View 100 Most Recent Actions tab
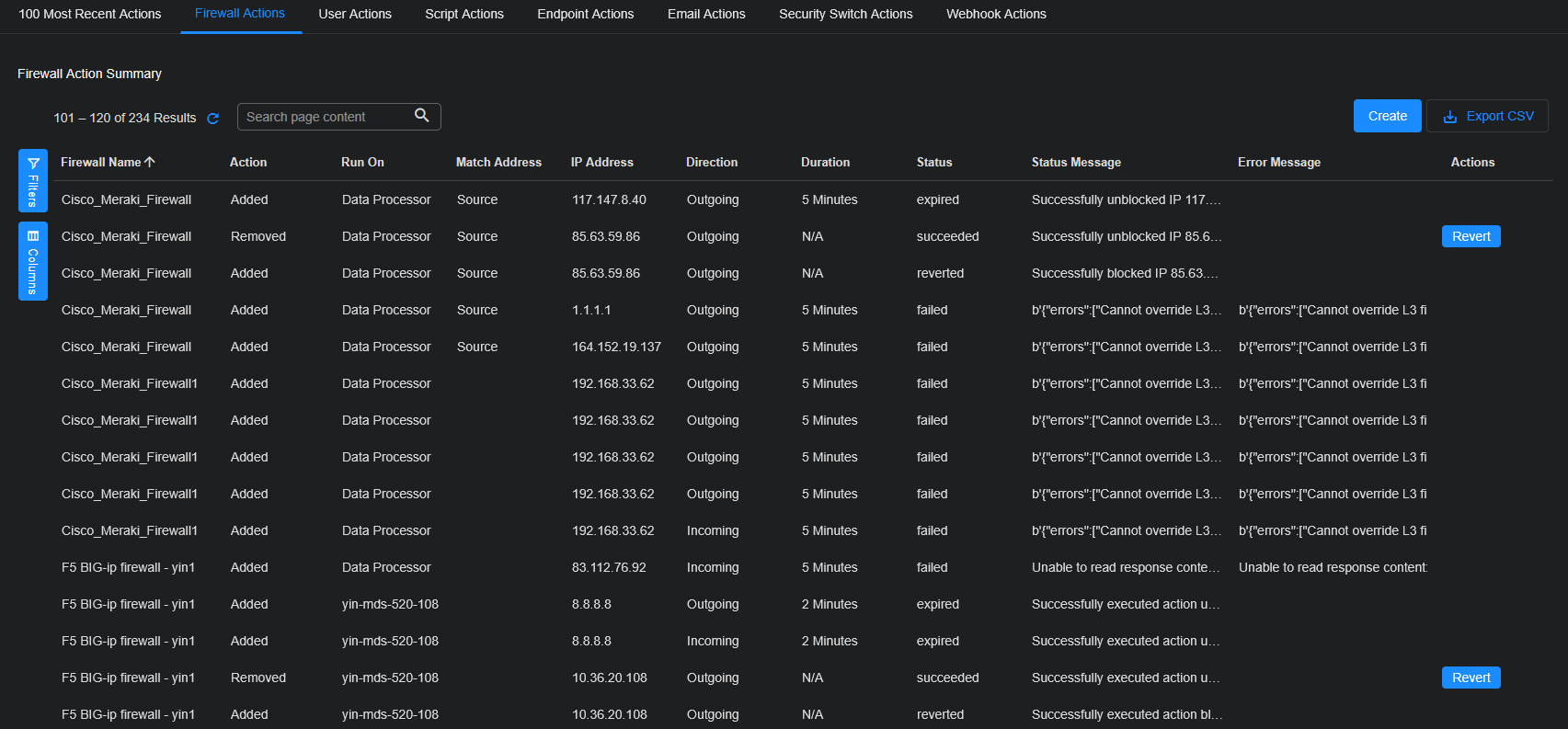This screenshot has width=1568, height=729. coord(90,14)
